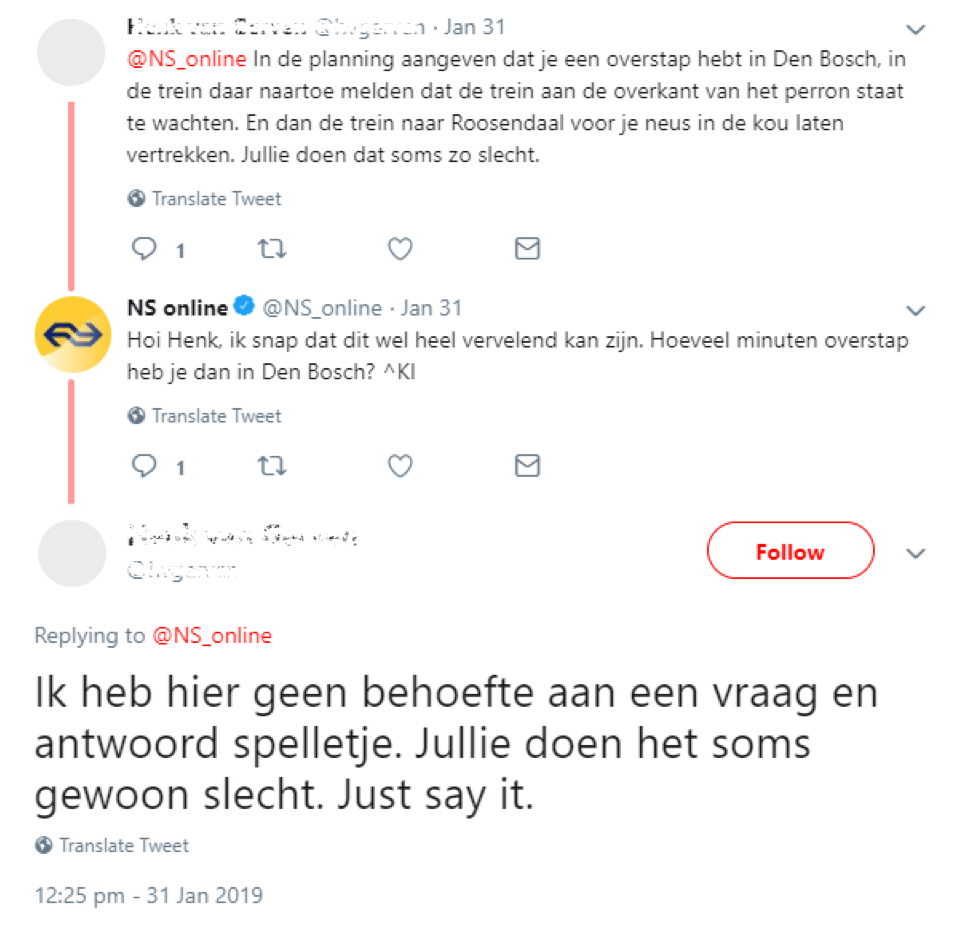Open dropdown chevron next to Follow button
Image resolution: width=970 pixels, height=929 pixels.
pyautogui.click(x=916, y=553)
